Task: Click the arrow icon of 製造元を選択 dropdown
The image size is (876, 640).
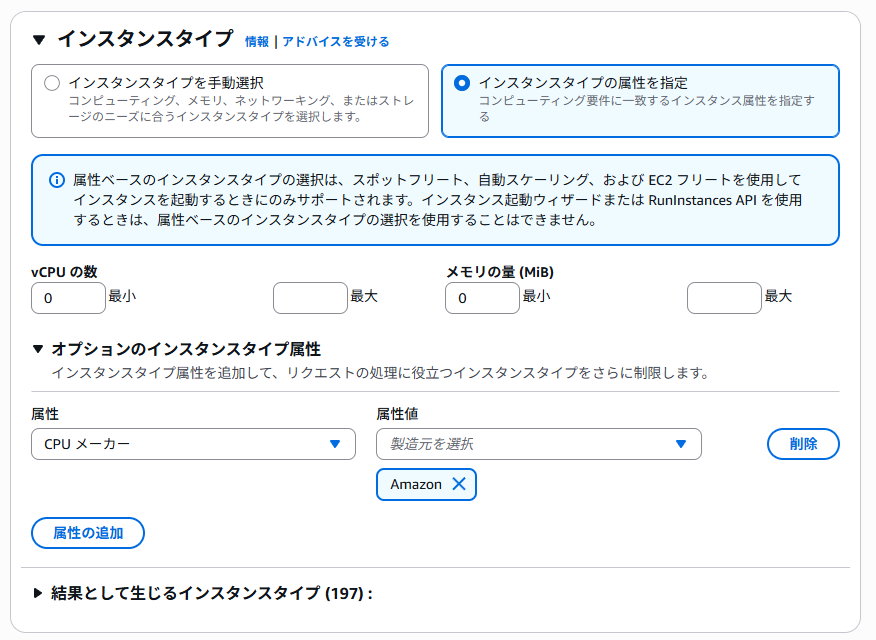Action: click(680, 444)
